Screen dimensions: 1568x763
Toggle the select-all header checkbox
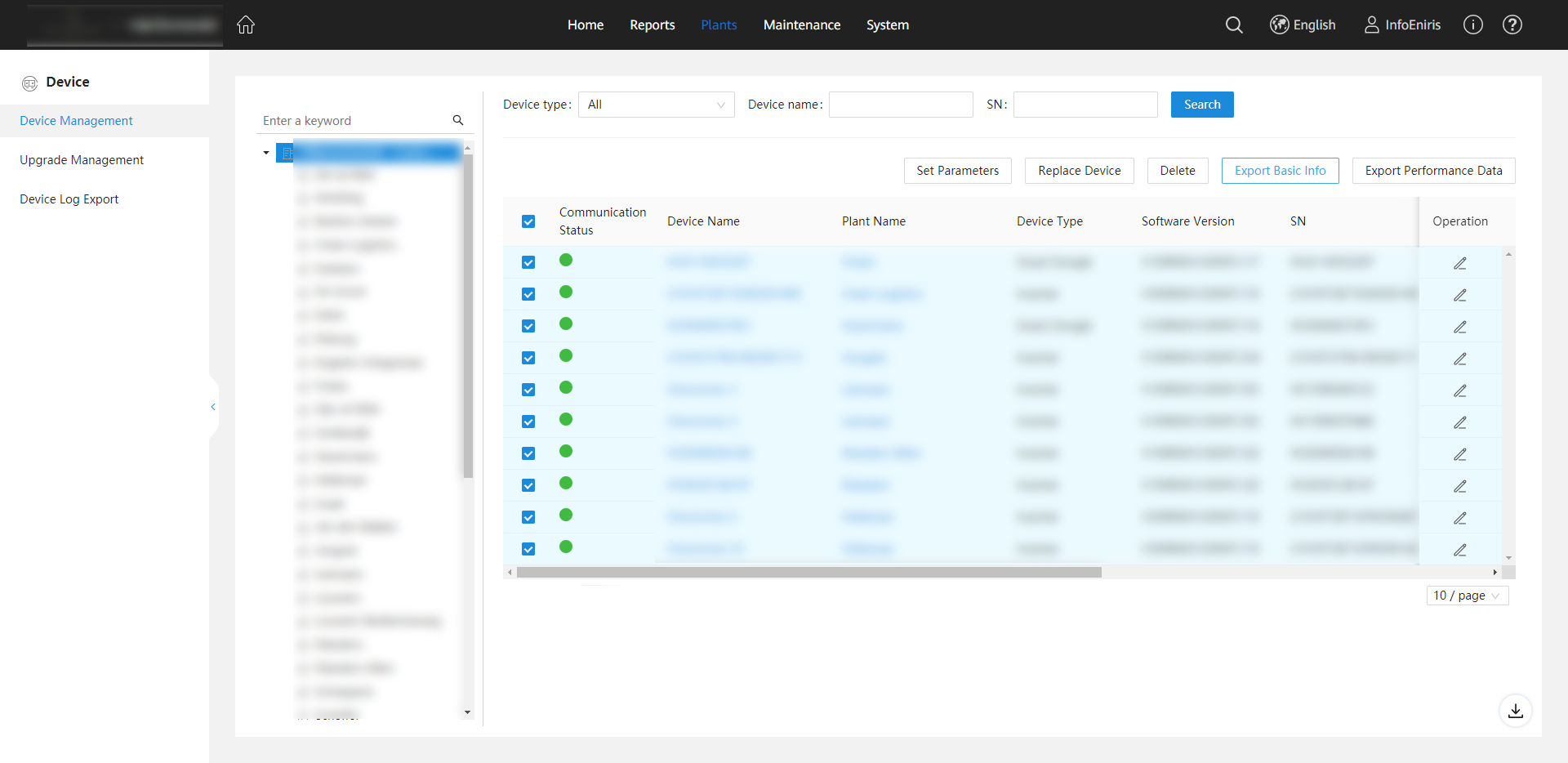point(528,221)
